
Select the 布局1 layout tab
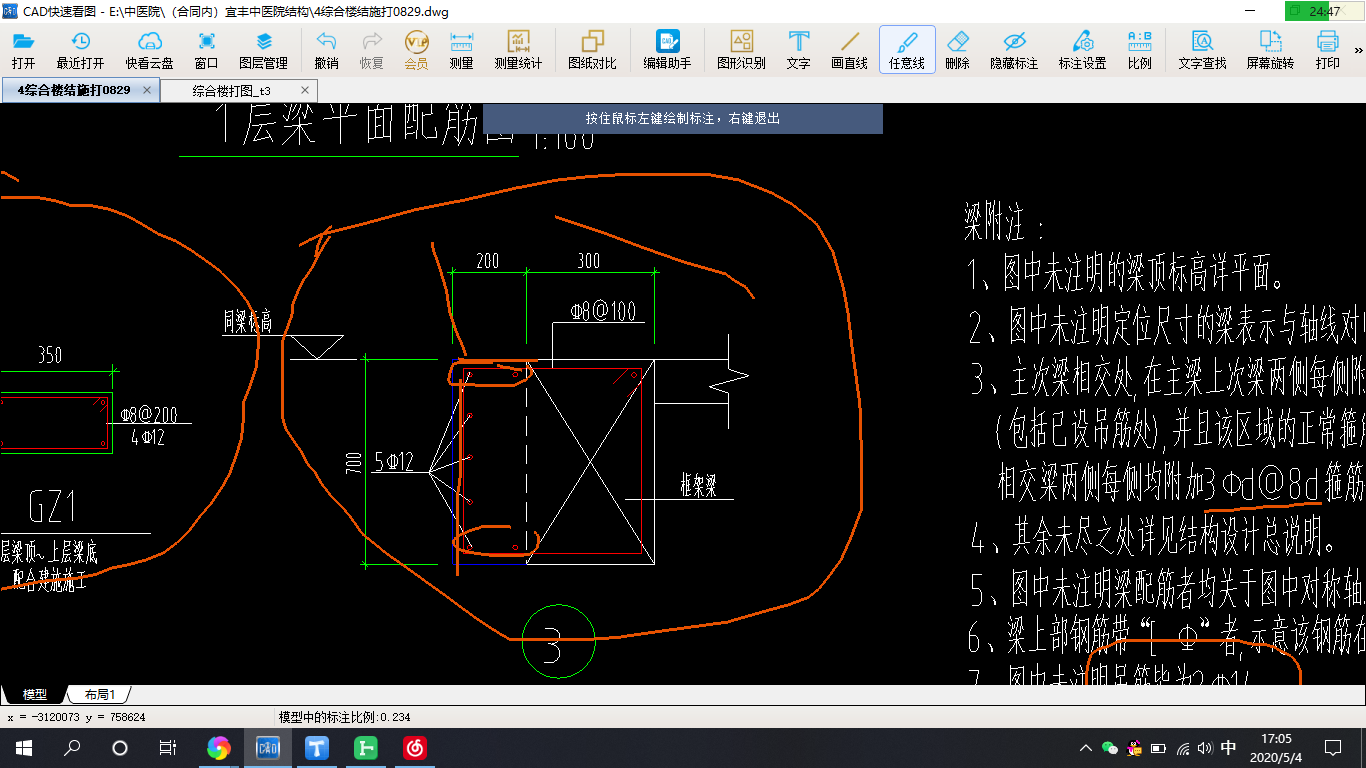(x=99, y=694)
